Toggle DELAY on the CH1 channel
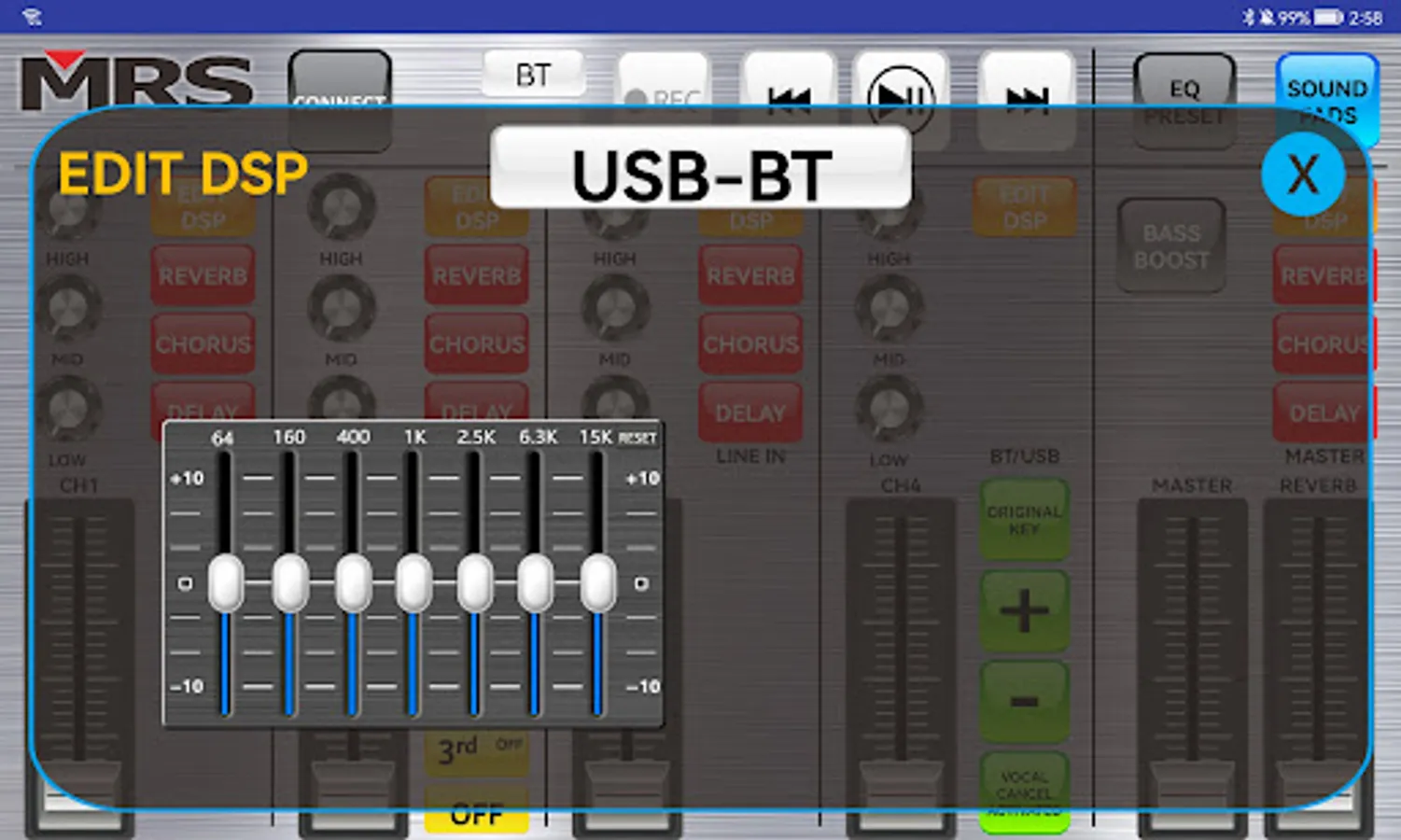The width and height of the screenshot is (1401, 840). tap(203, 412)
